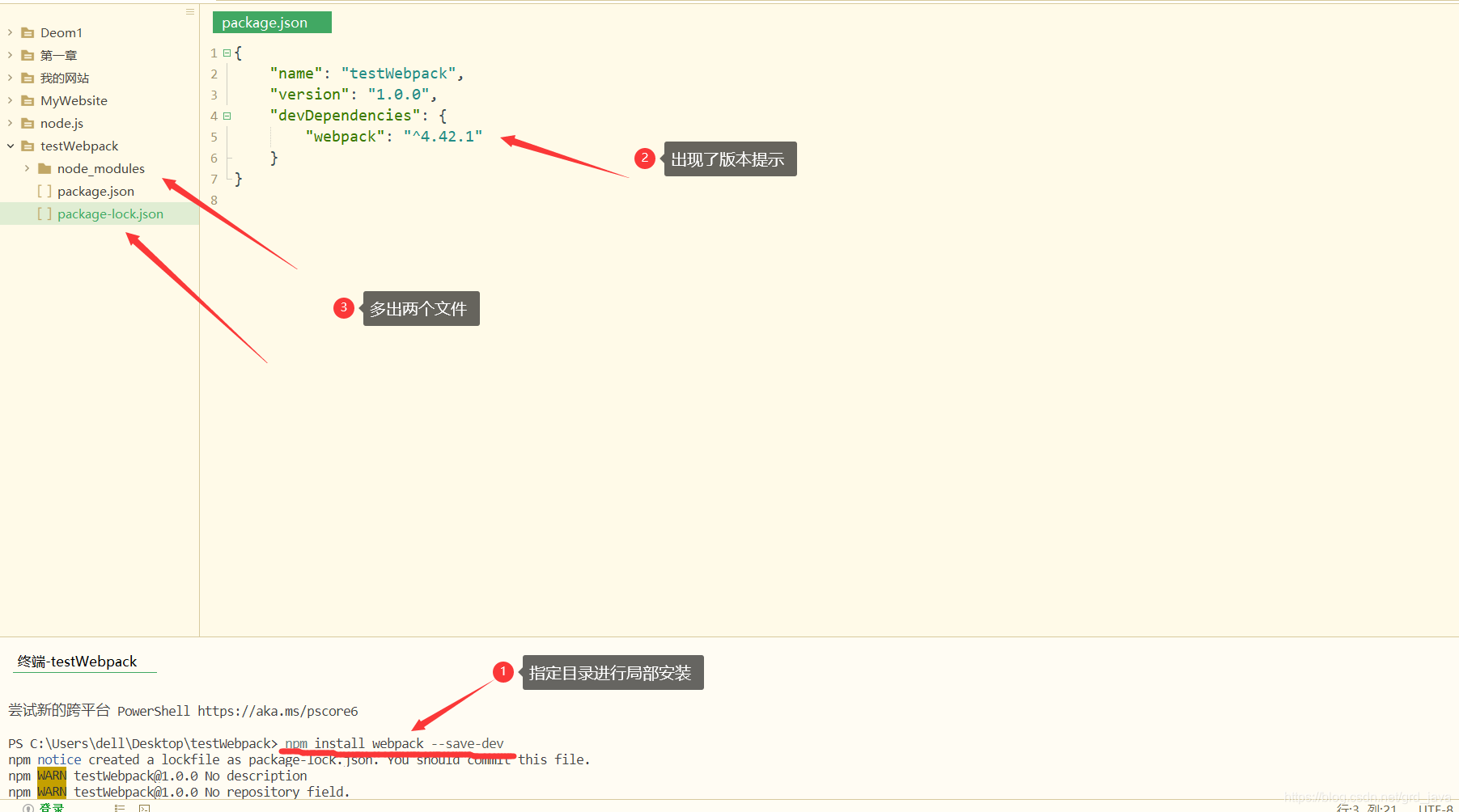Click the npm install webpack command text

click(x=394, y=743)
